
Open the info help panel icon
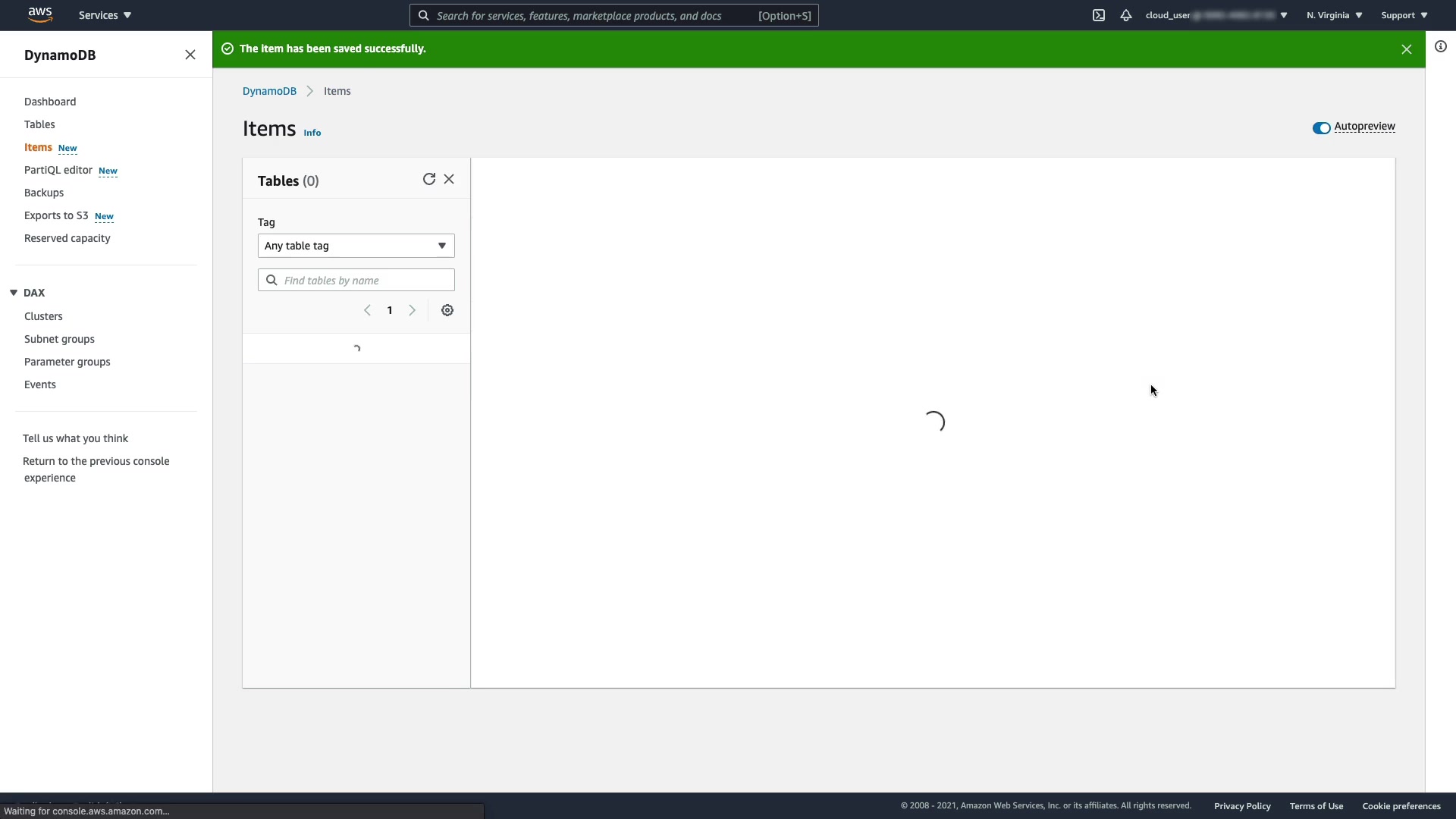(1441, 47)
